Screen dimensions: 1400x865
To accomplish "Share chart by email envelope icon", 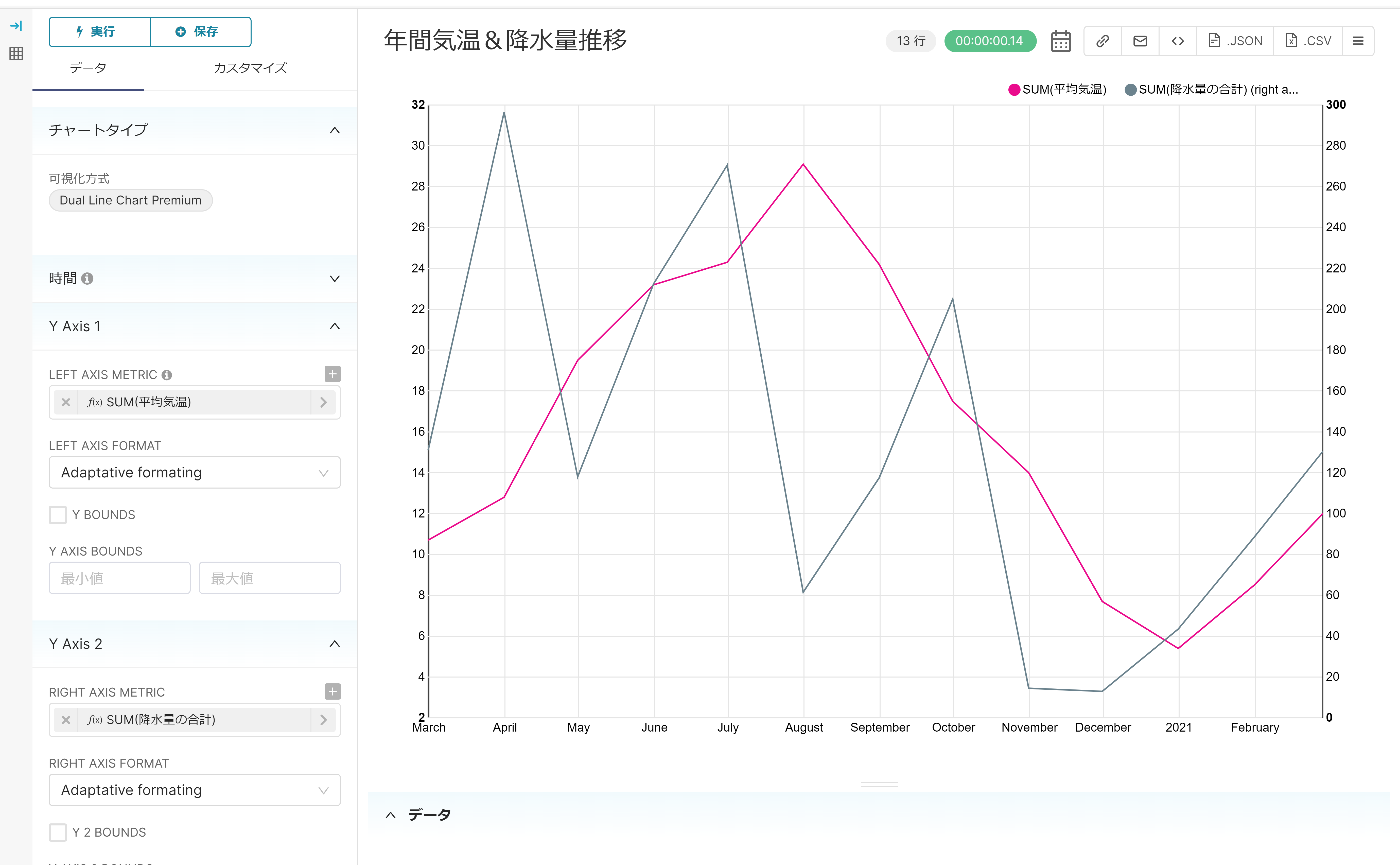I will click(1140, 41).
